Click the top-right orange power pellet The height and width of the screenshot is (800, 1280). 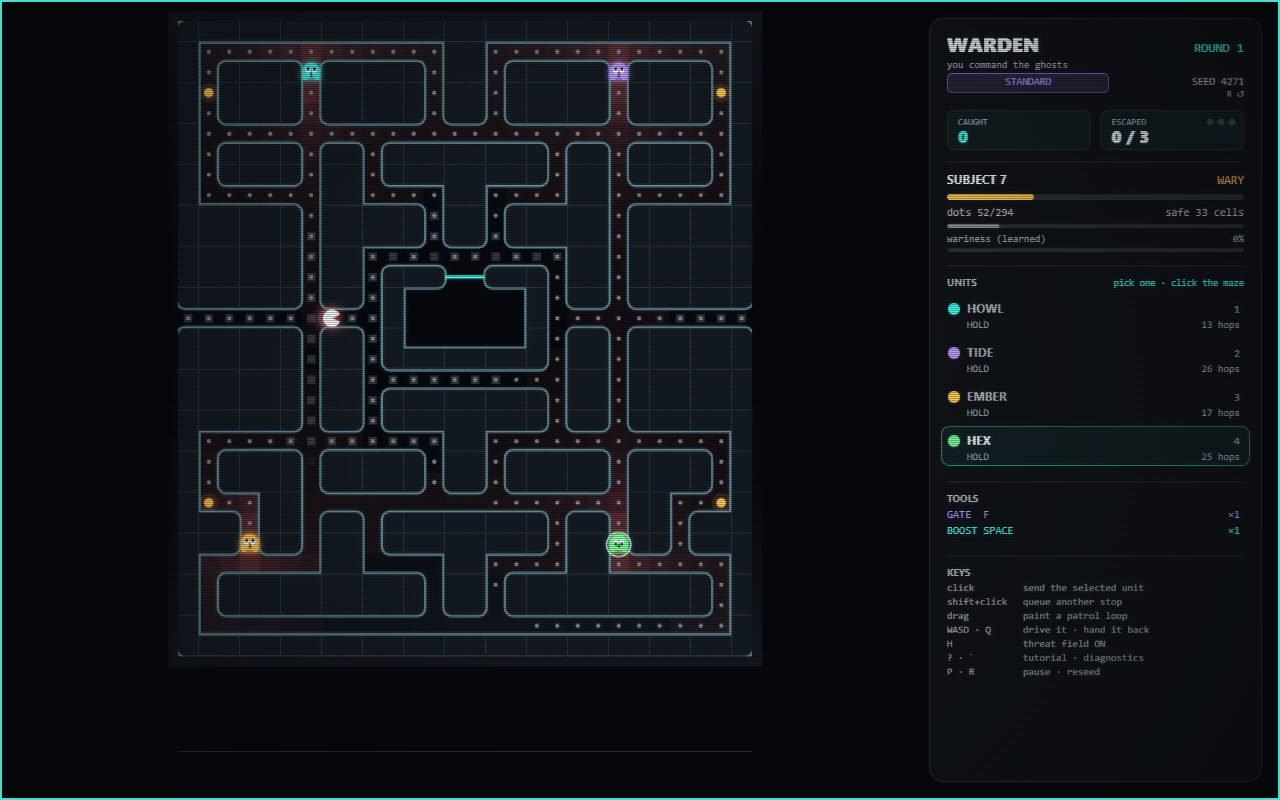(721, 92)
